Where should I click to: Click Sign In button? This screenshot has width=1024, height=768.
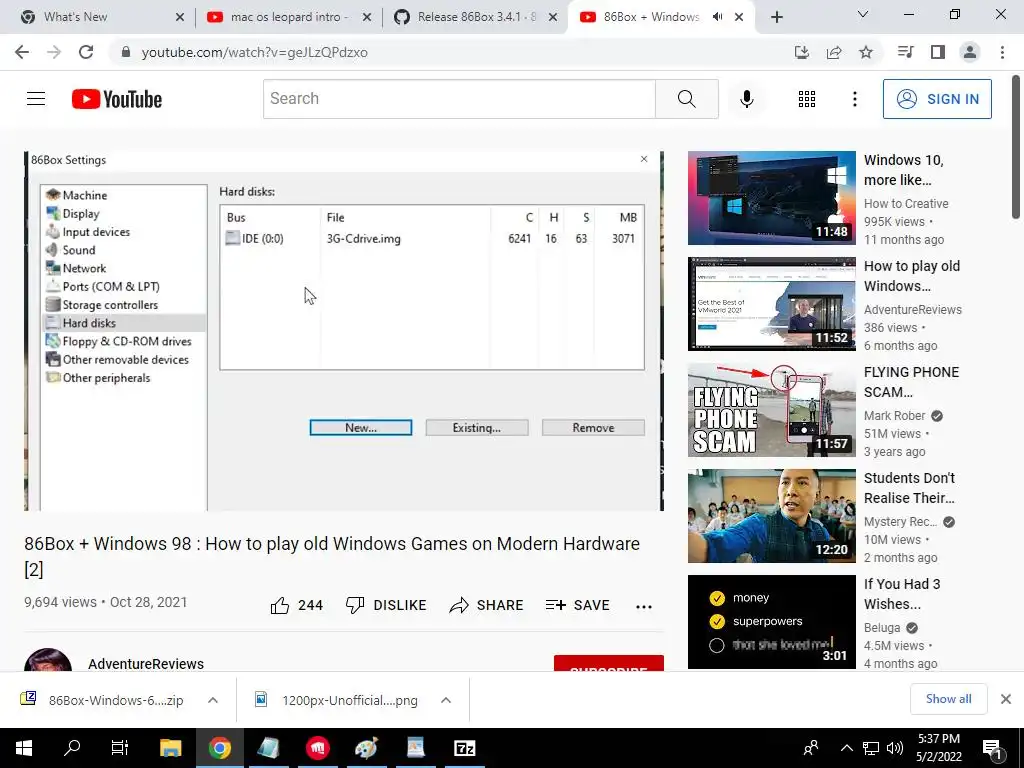click(x=937, y=99)
